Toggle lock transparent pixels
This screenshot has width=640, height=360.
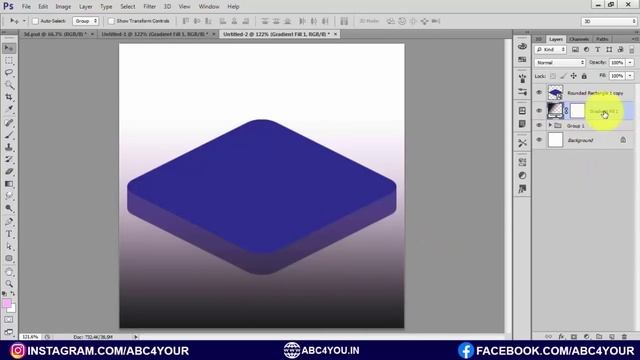tap(553, 76)
